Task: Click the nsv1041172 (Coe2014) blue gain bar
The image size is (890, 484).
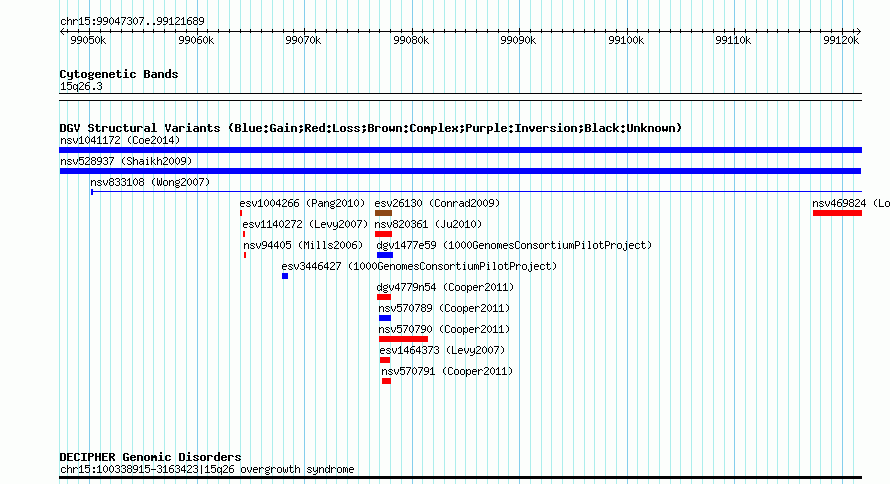Action: [x=460, y=150]
